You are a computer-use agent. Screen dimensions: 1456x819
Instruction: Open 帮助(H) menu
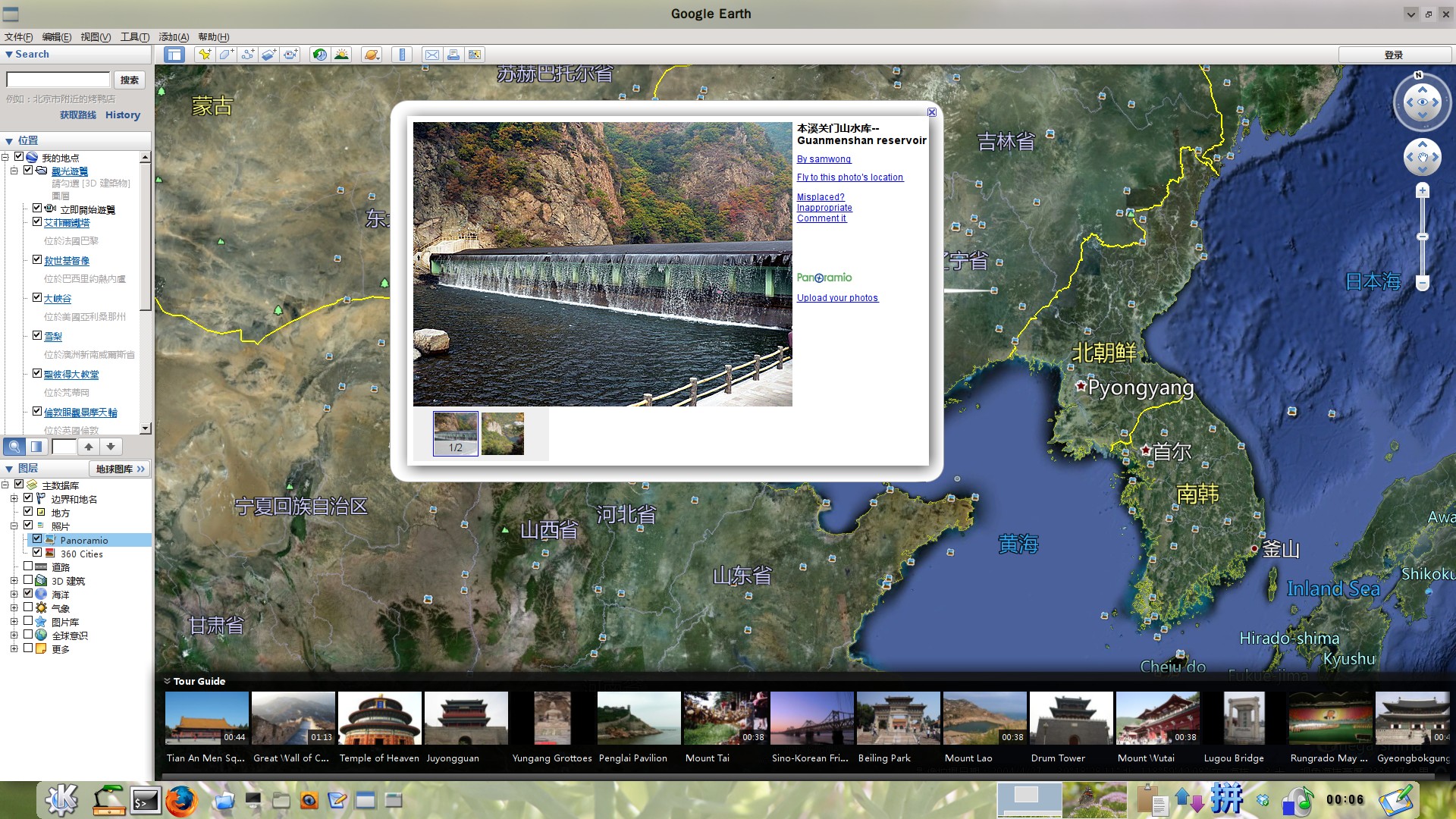pyautogui.click(x=214, y=37)
